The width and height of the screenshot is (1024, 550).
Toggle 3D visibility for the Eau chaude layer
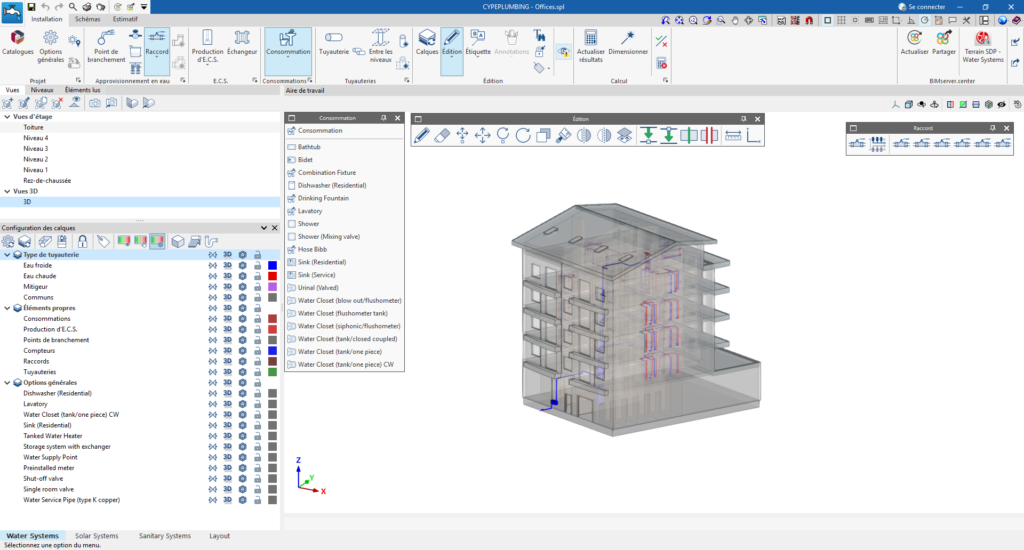(227, 276)
